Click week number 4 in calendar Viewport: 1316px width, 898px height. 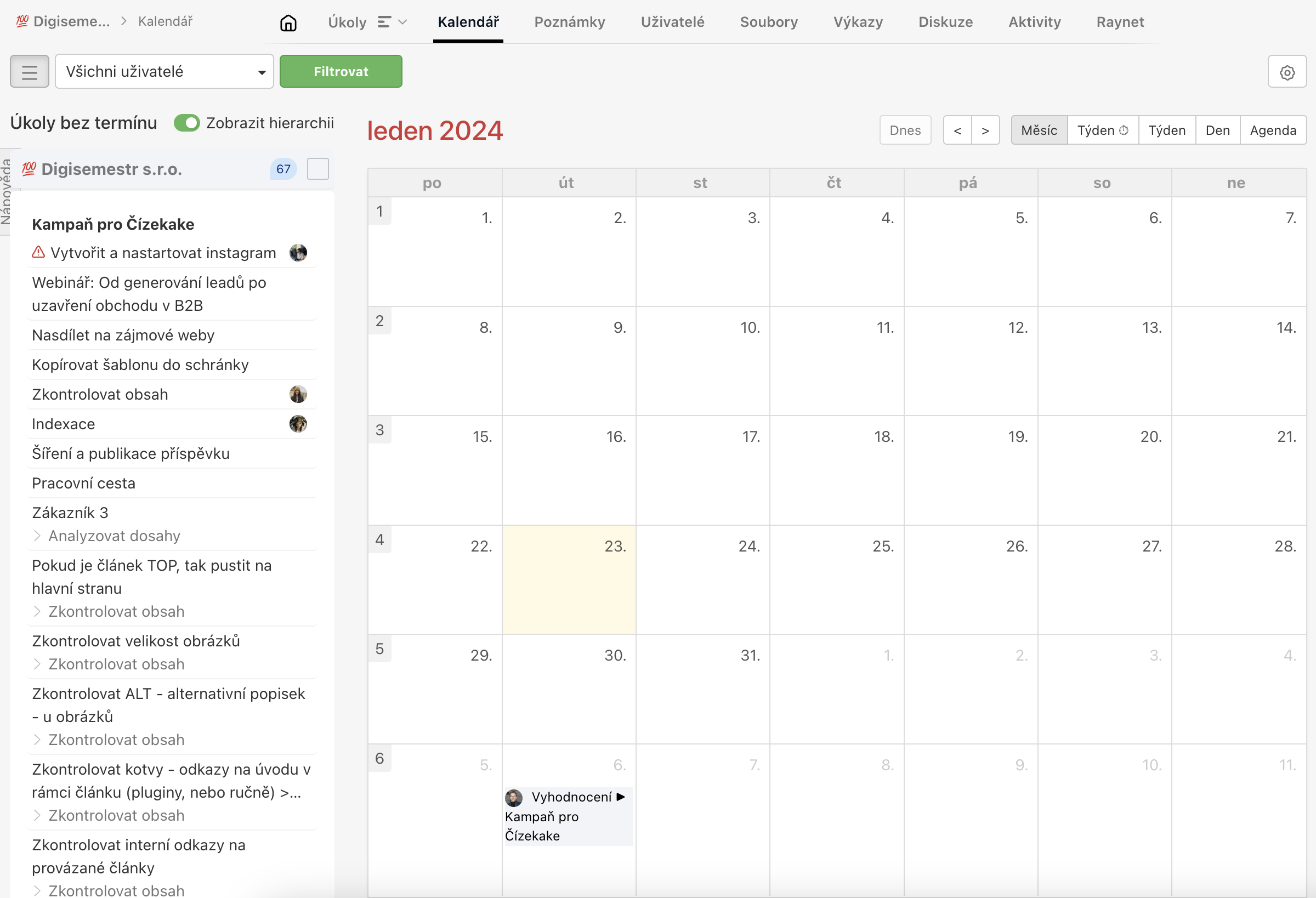point(379,539)
